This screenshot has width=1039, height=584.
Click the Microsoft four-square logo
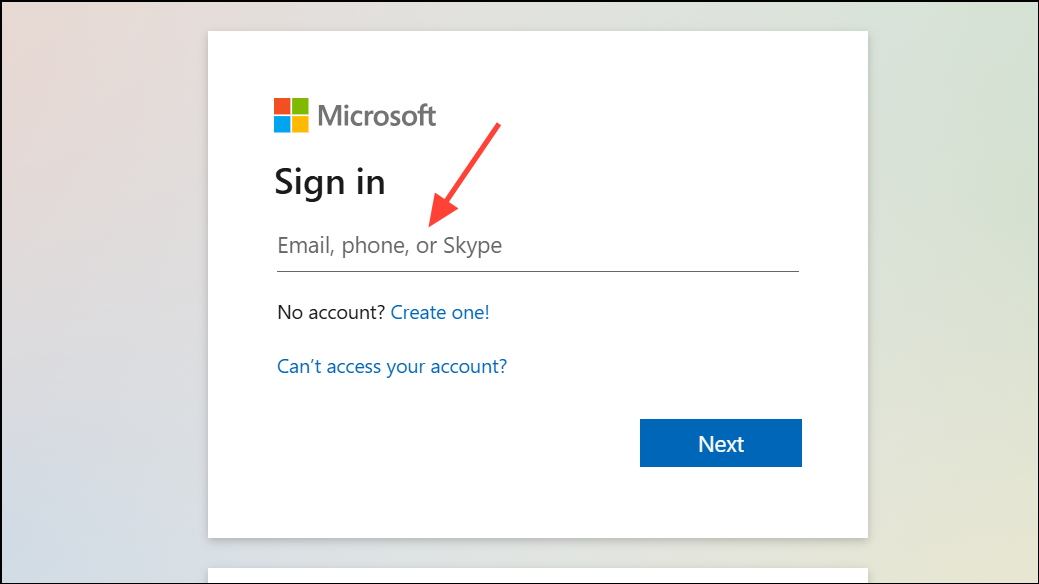coord(291,115)
